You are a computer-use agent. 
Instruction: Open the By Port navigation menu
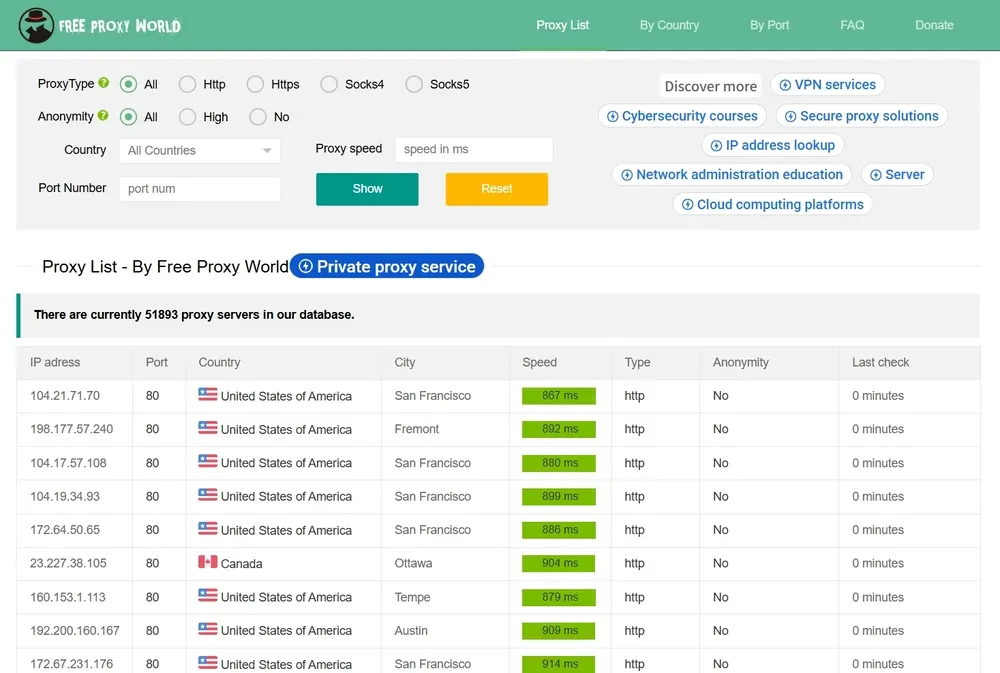tap(769, 25)
